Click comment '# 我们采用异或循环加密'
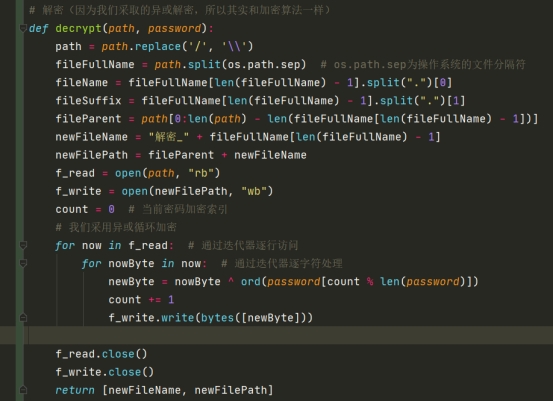Viewport: 553px width, 401px height. (x=116, y=227)
